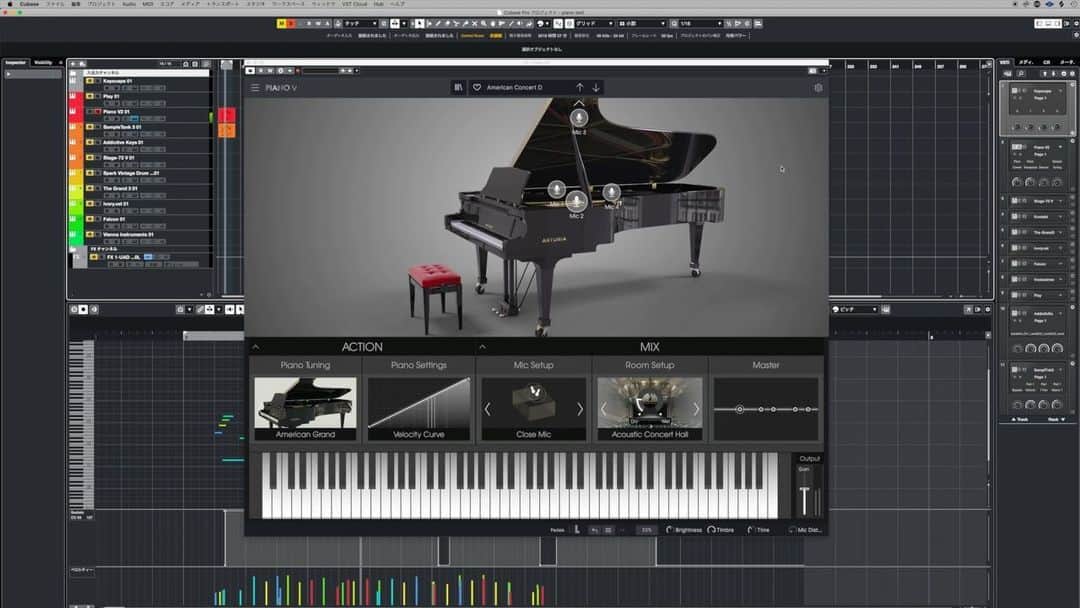Open the automation mode dropdown in toolbar
1080x608 pixels.
362,23
